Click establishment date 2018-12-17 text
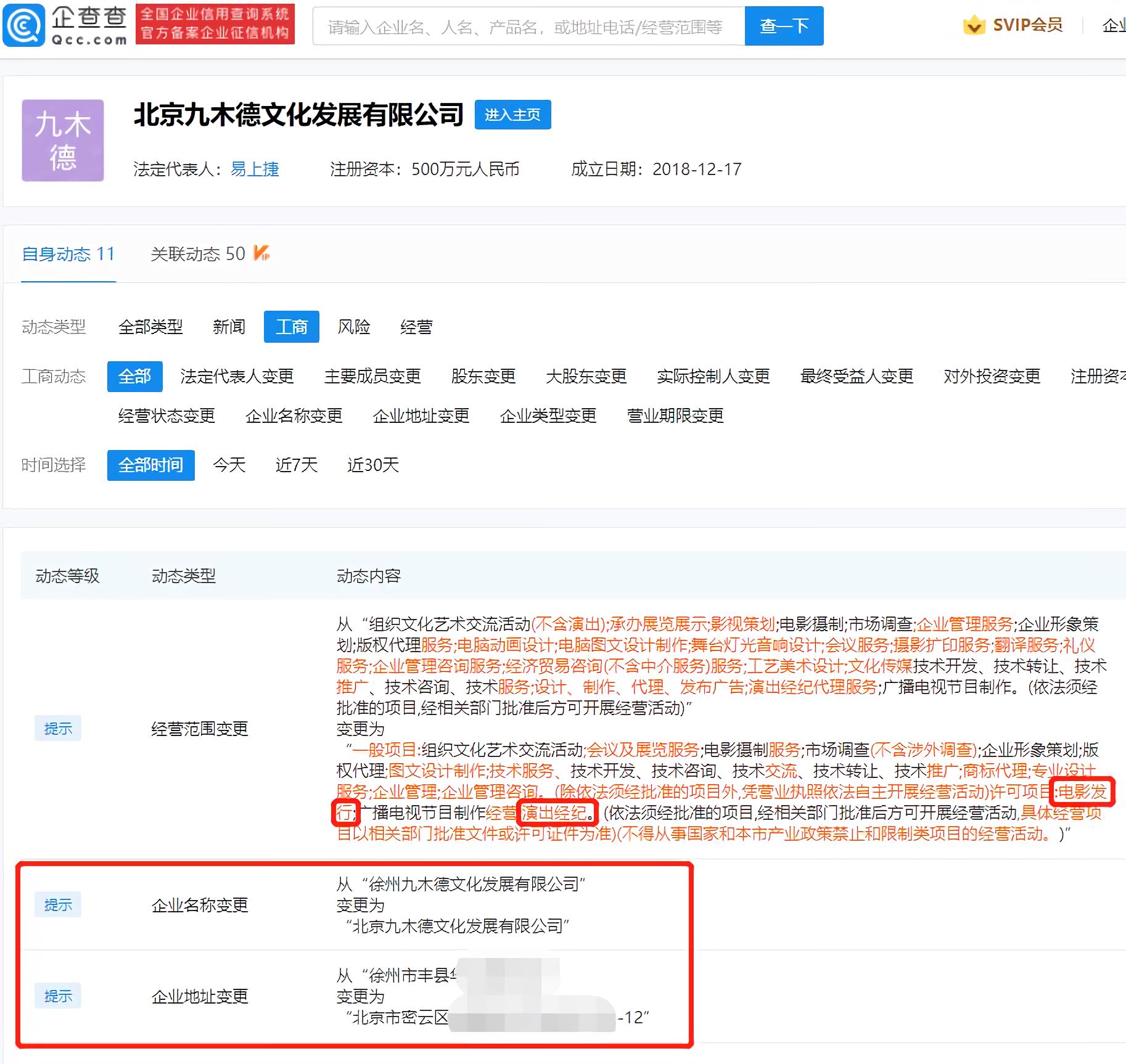 (697, 169)
